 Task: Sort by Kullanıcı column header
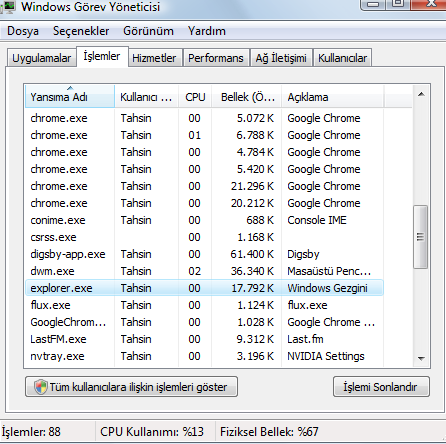pos(146,97)
